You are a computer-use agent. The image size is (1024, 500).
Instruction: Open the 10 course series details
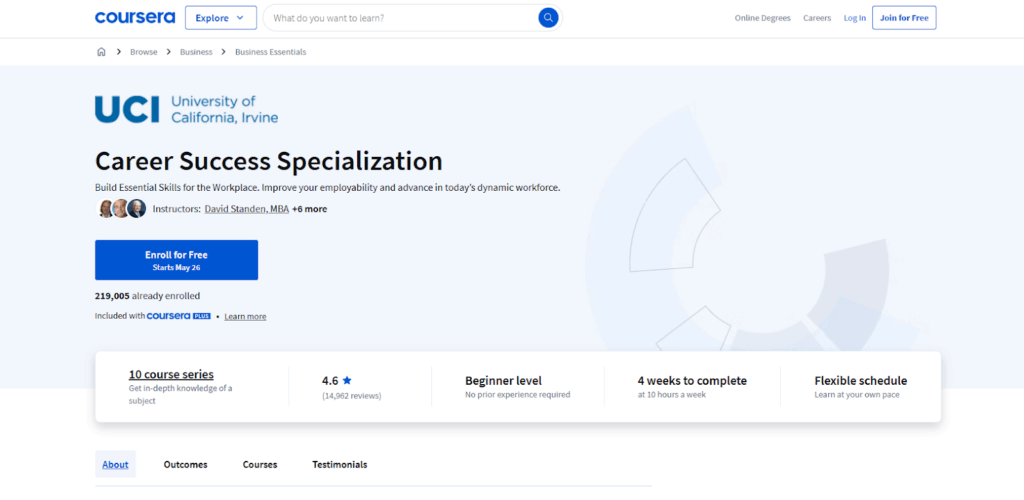pos(171,375)
